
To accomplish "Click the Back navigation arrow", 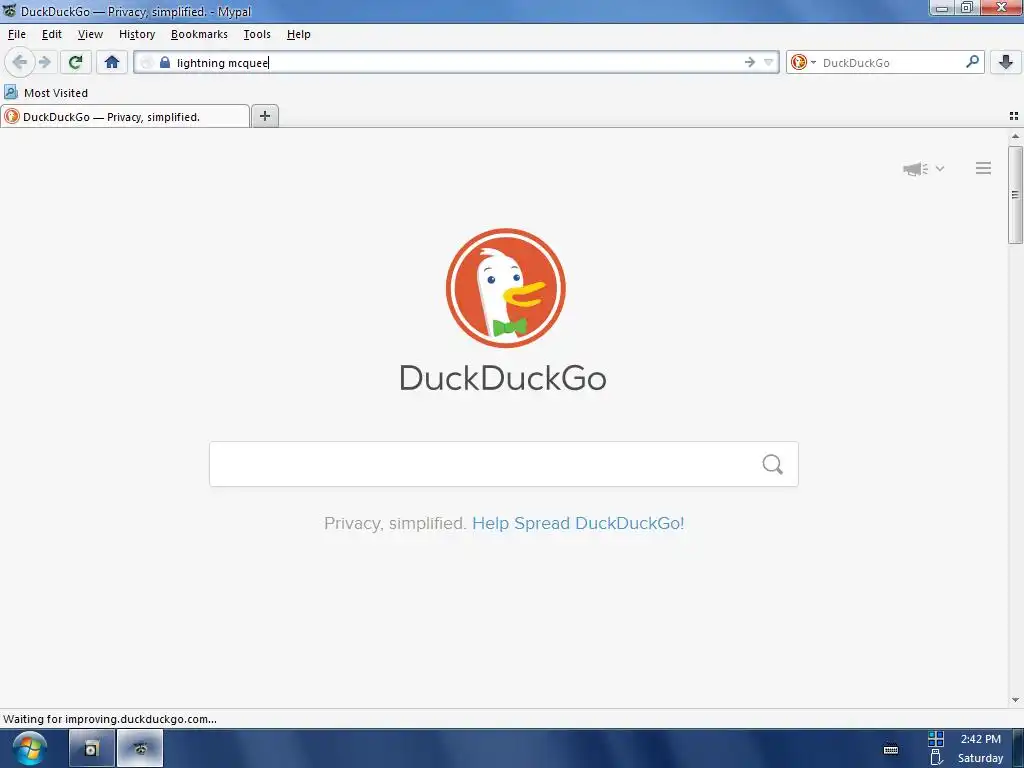I will (20, 62).
